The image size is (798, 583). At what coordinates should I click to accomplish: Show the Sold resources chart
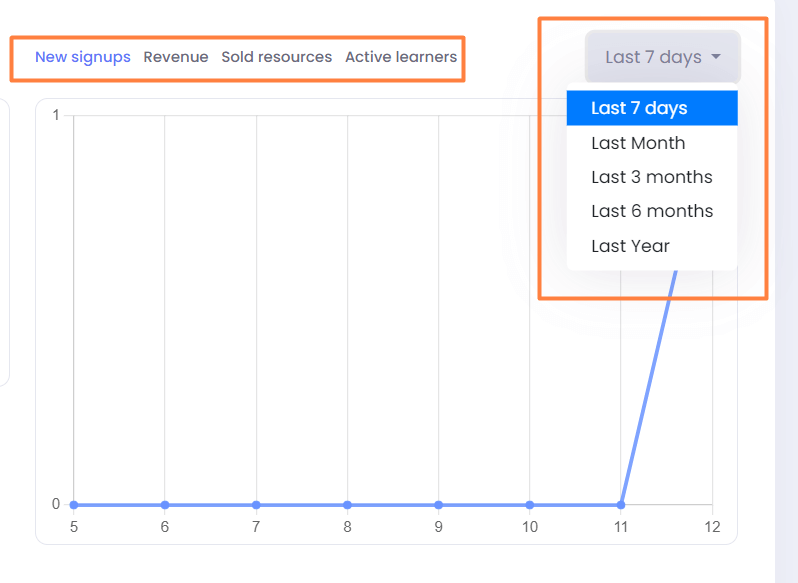point(276,57)
